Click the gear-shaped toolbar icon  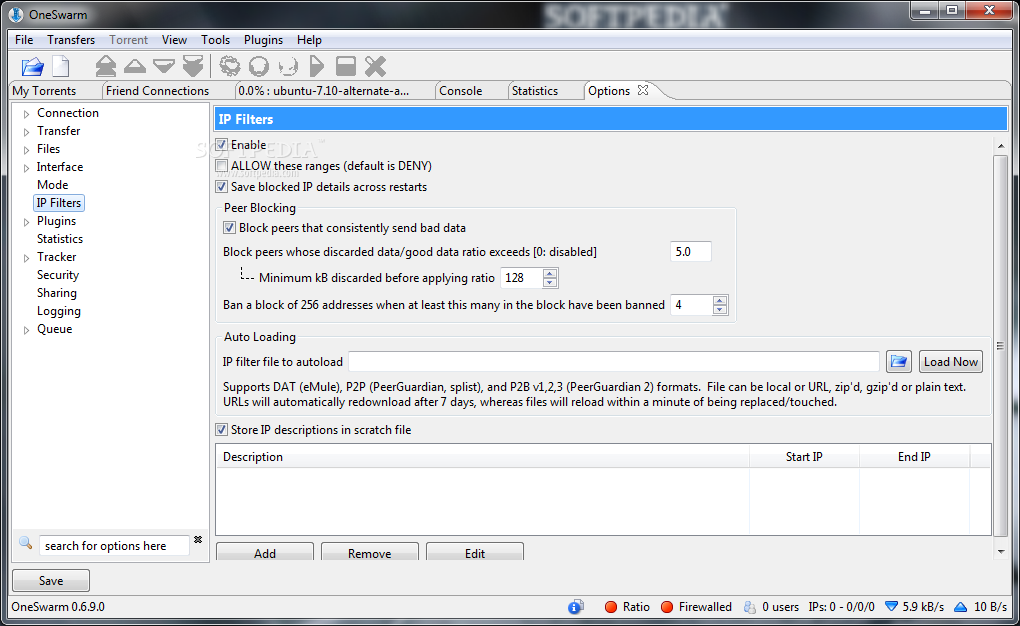230,66
